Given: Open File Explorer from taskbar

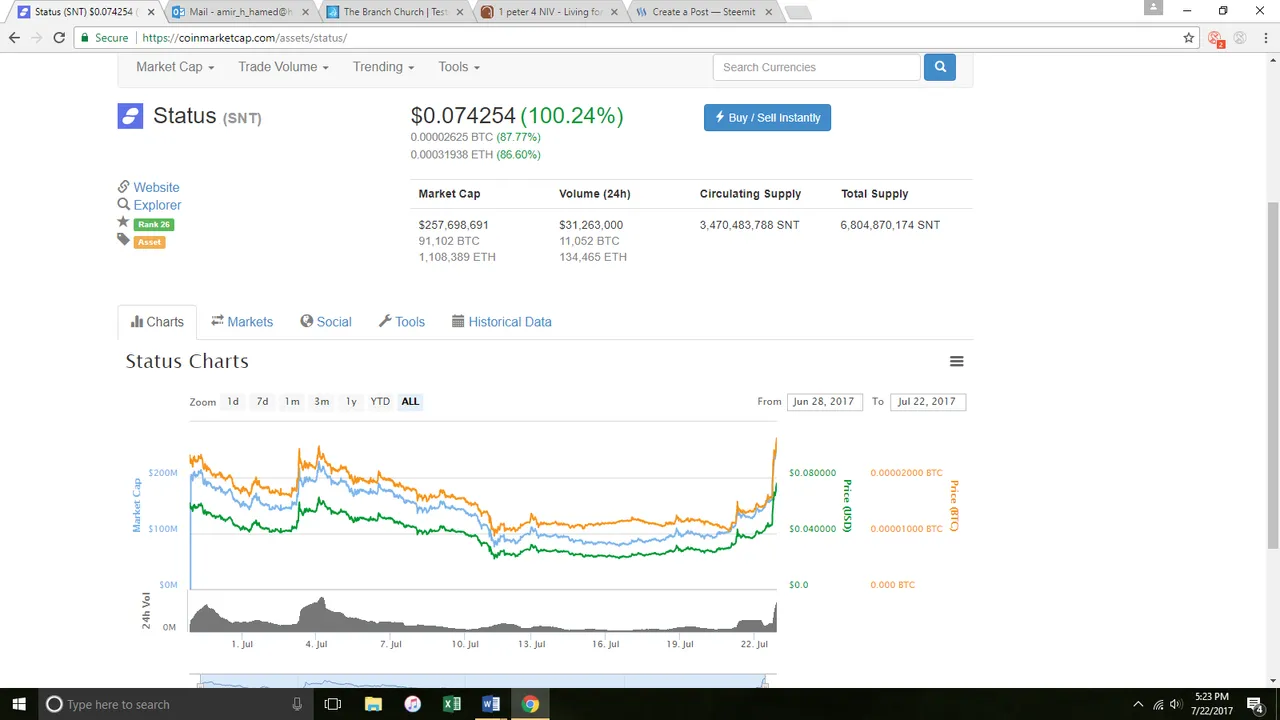Looking at the screenshot, I should tap(373, 704).
